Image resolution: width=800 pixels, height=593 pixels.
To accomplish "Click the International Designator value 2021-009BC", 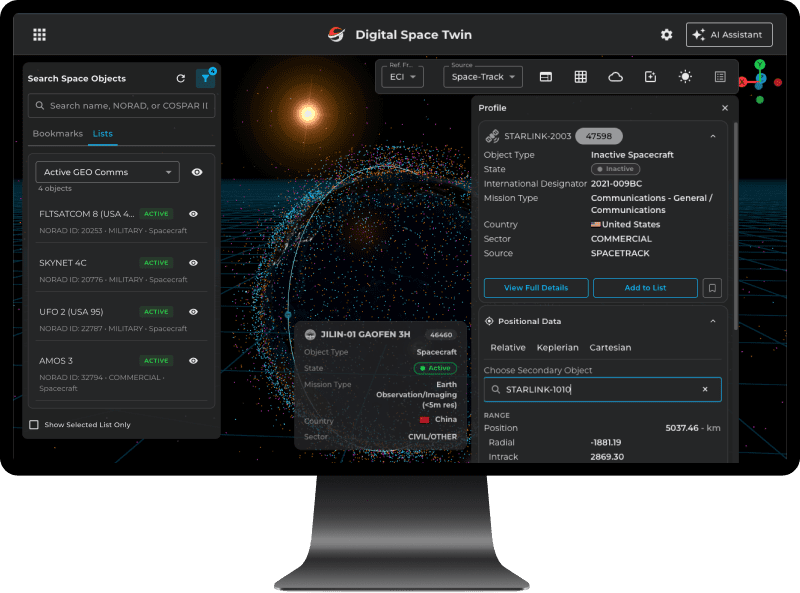I will point(616,184).
